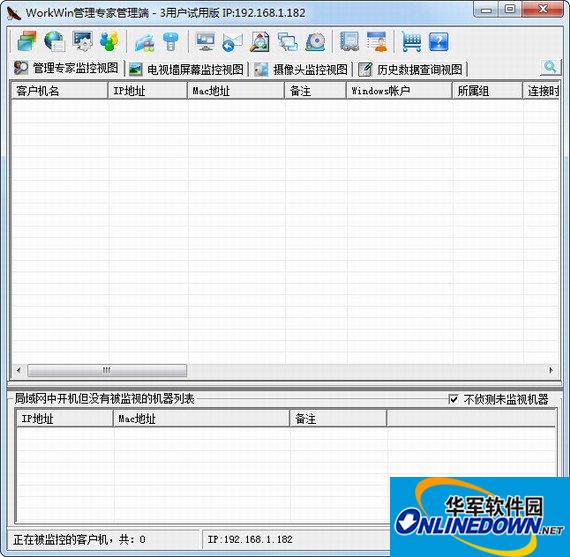Switch to 电视墙屏幕监控视图 tab

coord(186,69)
